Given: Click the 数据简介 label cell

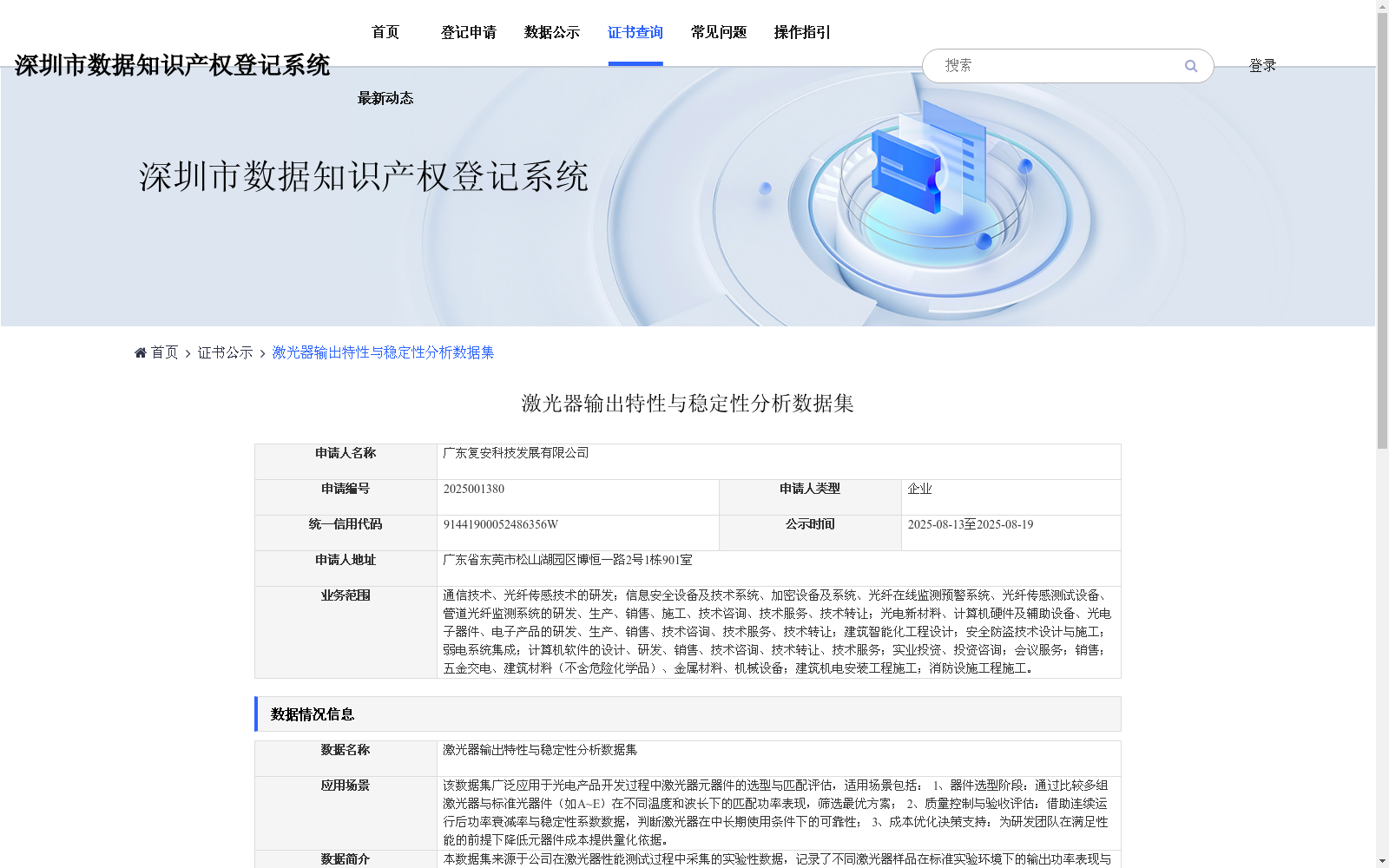Looking at the screenshot, I should click(x=346, y=859).
